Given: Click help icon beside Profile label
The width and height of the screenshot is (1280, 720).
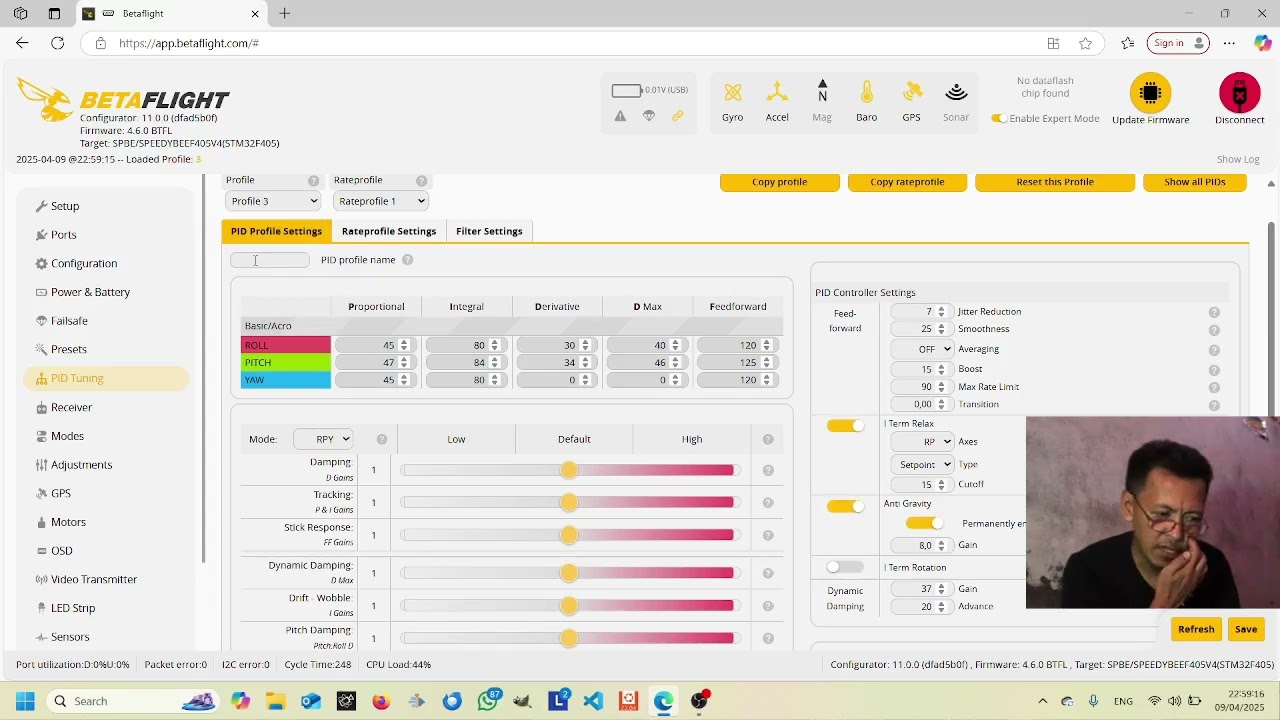Looking at the screenshot, I should pos(313,181).
